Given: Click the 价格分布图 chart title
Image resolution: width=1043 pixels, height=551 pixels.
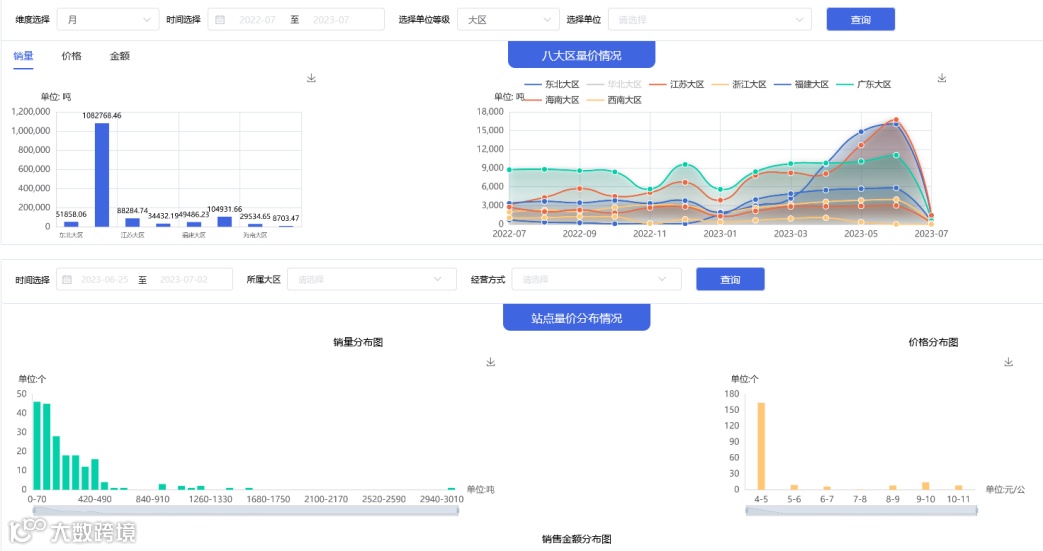Looking at the screenshot, I should [933, 342].
